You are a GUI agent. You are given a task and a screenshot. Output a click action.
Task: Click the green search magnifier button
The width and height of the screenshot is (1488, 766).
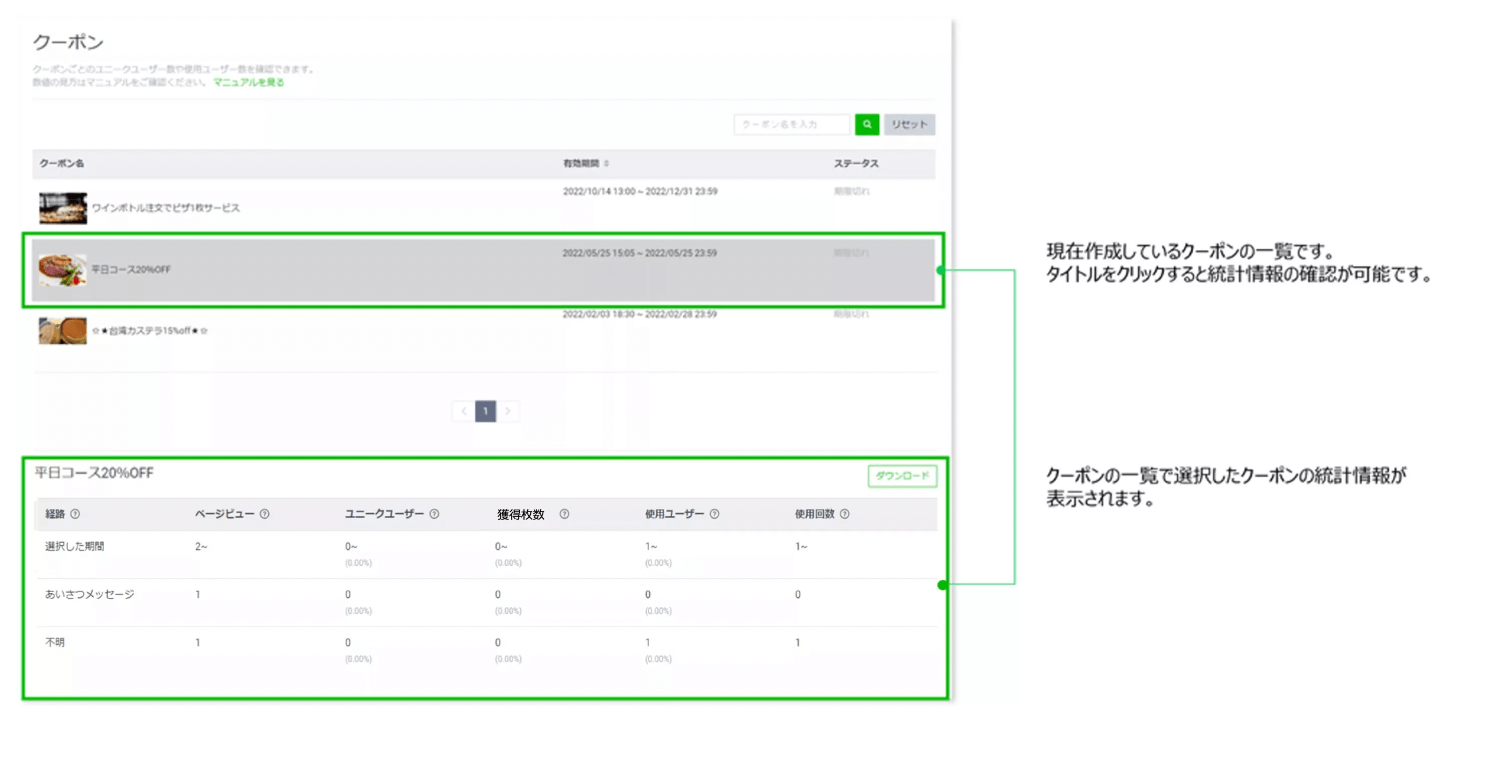point(867,125)
